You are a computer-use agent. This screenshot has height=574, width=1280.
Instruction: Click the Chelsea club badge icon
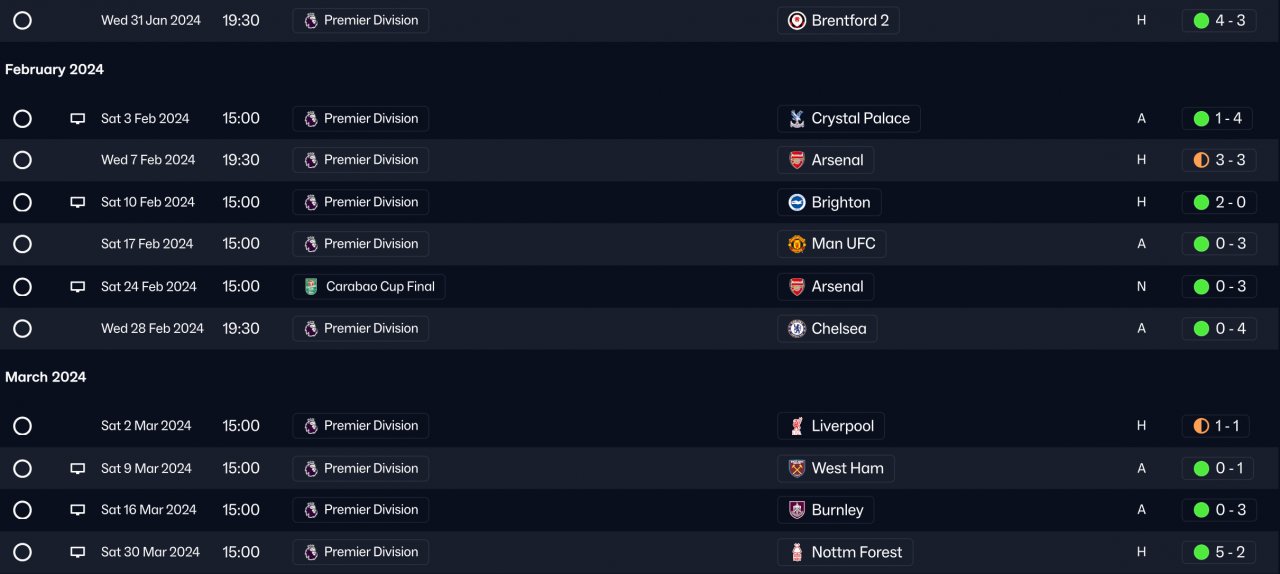coord(797,329)
